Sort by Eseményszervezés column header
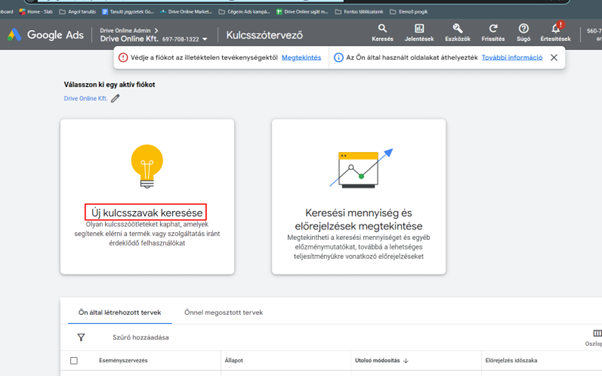This screenshot has width=602, height=376. tap(123, 361)
